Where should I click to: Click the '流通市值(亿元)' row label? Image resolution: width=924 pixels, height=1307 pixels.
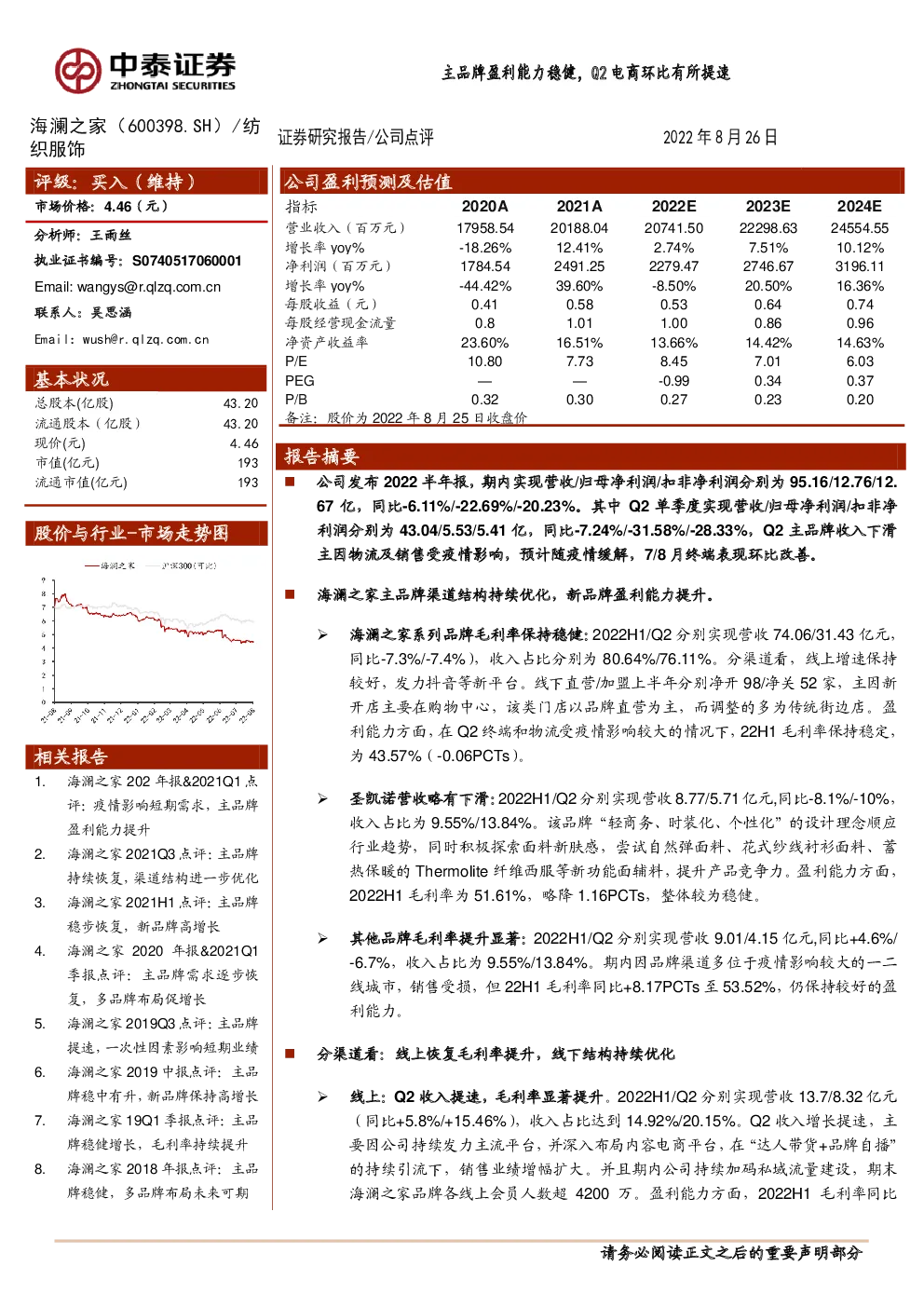click(81, 483)
